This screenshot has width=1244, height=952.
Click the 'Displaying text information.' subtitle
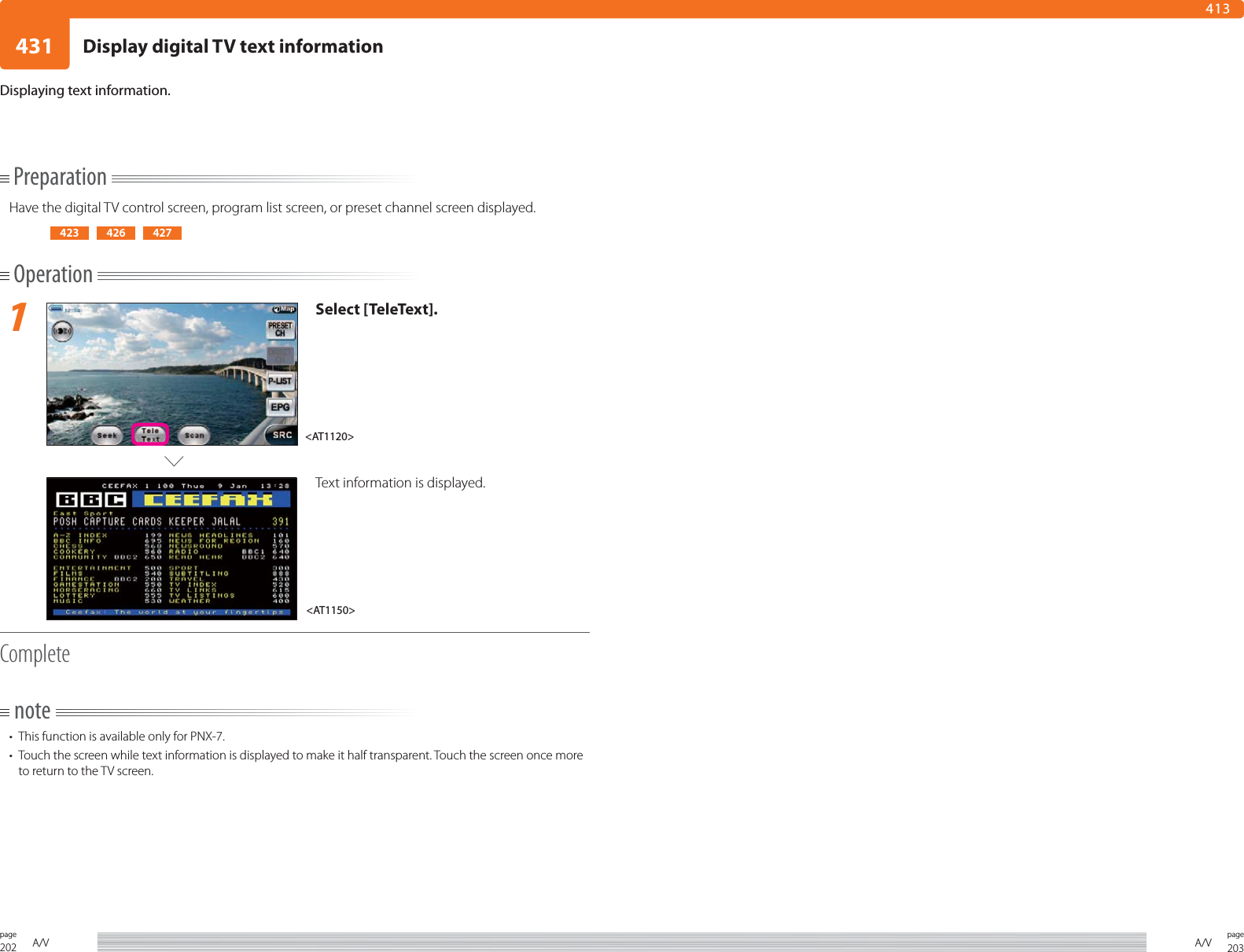(x=85, y=90)
